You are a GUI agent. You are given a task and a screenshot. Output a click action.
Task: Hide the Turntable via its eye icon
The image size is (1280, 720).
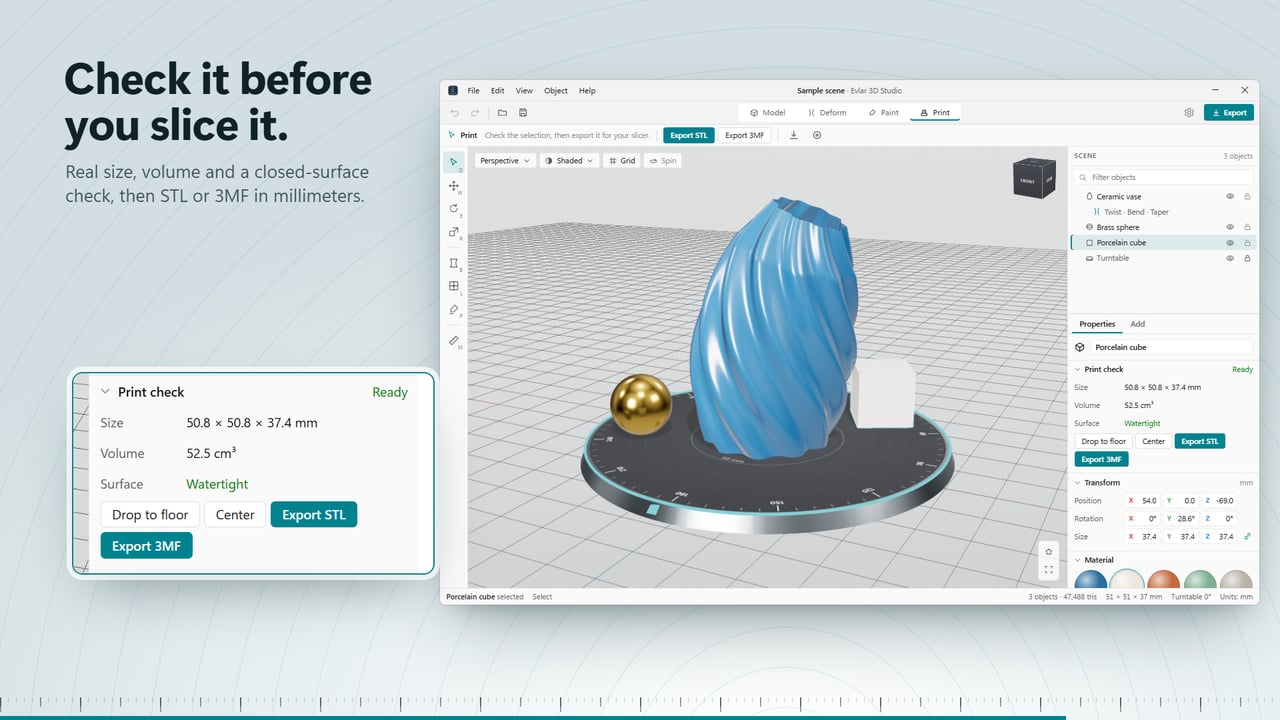pos(1231,258)
